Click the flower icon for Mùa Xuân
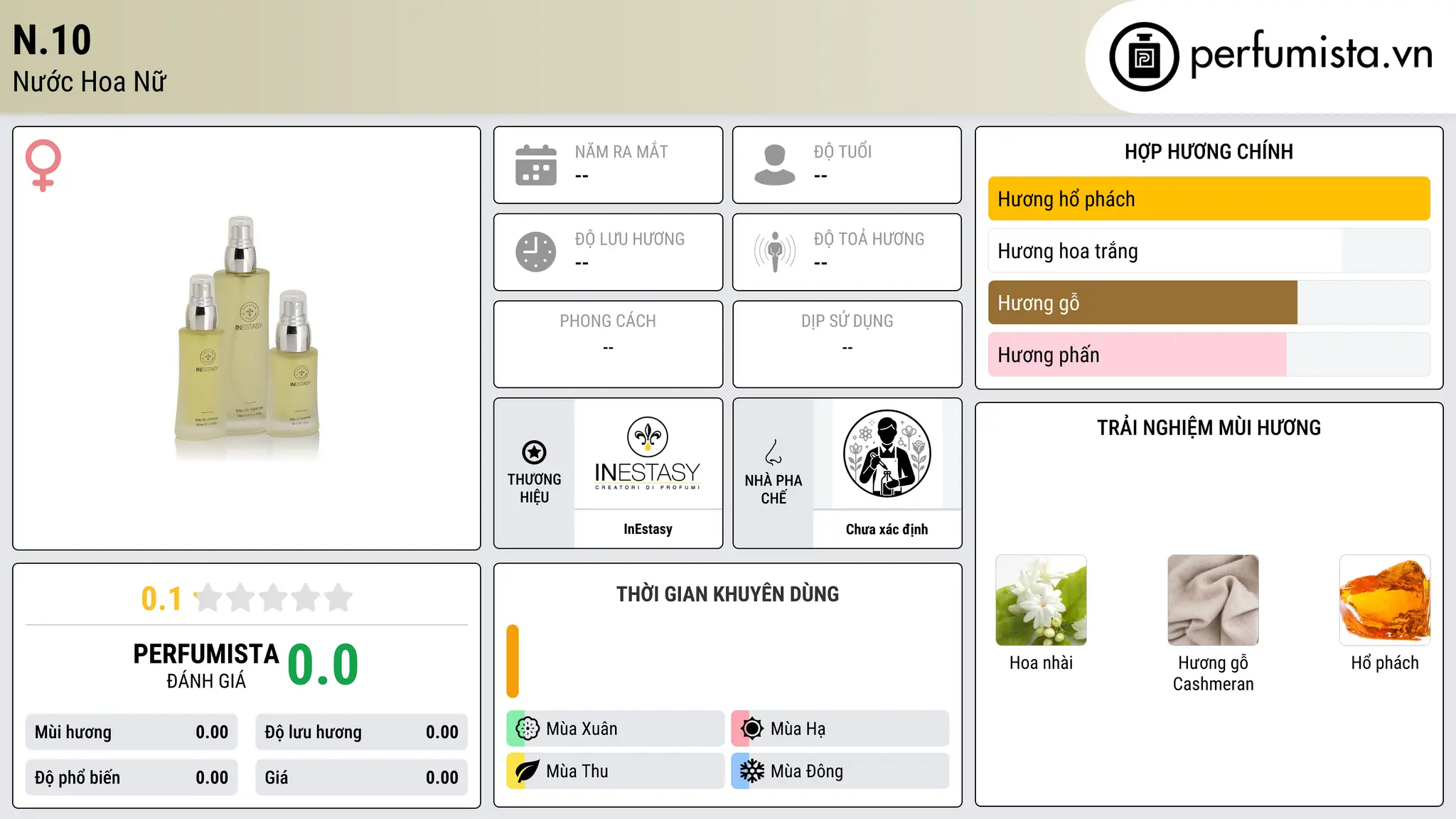Screen dimensions: 1456x819 pos(528,729)
